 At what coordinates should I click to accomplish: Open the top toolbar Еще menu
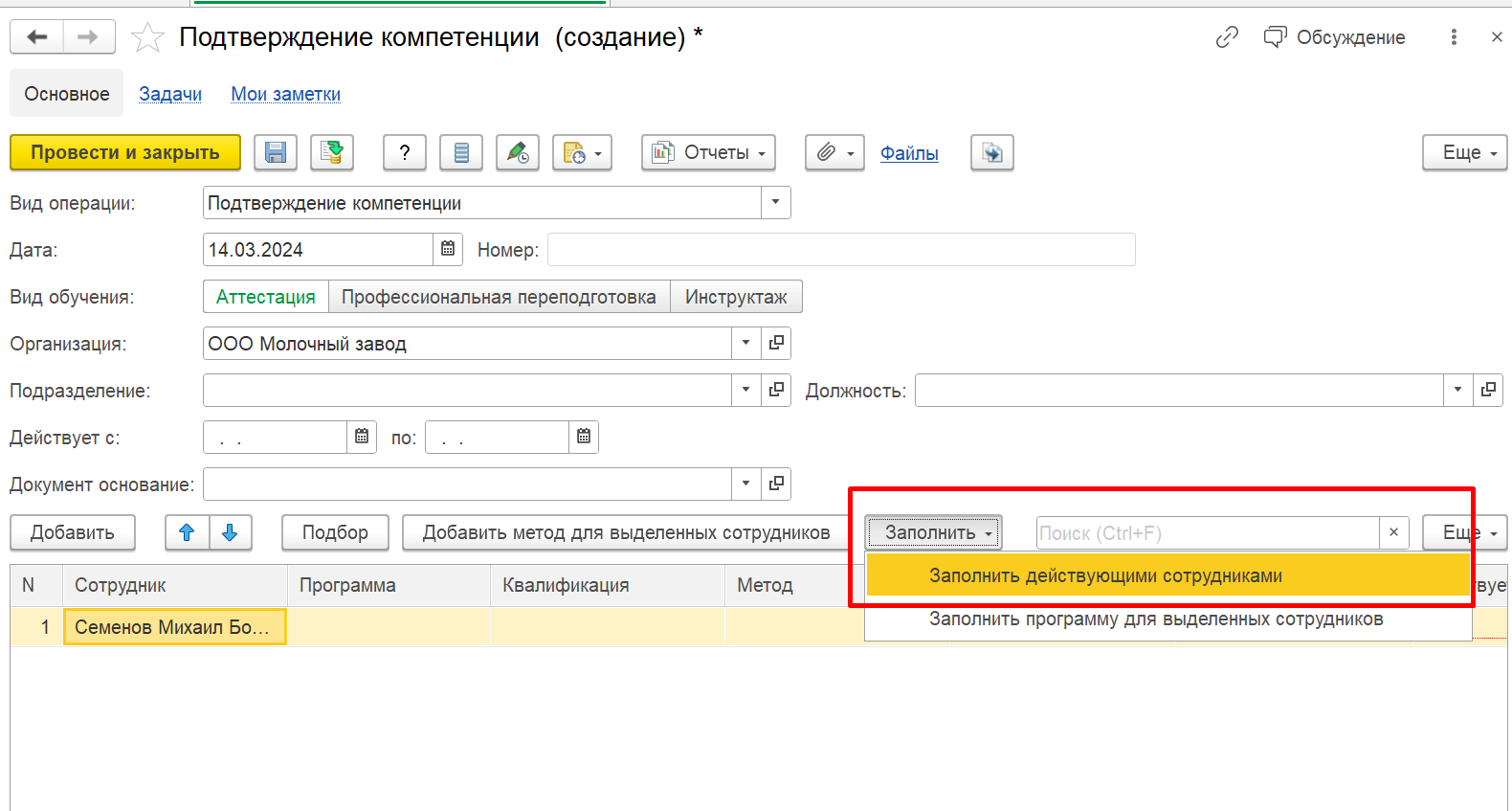click(x=1465, y=153)
